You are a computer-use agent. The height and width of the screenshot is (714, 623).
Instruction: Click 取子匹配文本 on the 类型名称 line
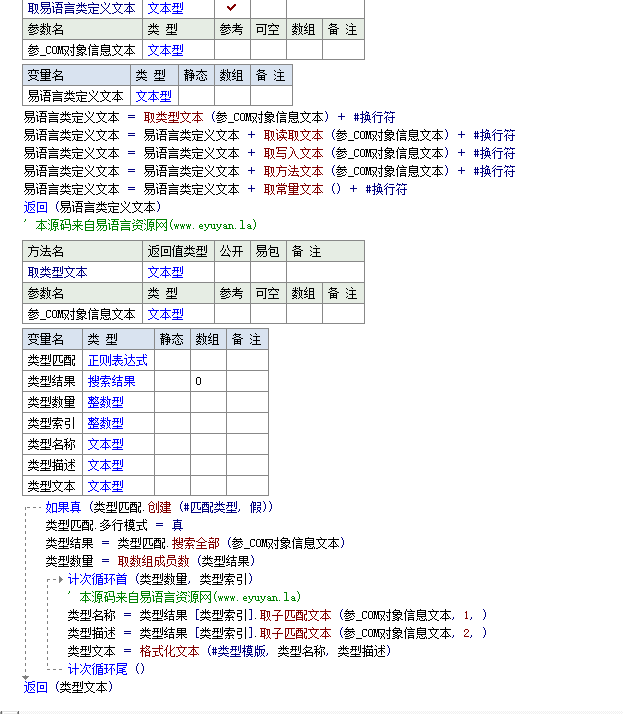pyautogui.click(x=296, y=615)
